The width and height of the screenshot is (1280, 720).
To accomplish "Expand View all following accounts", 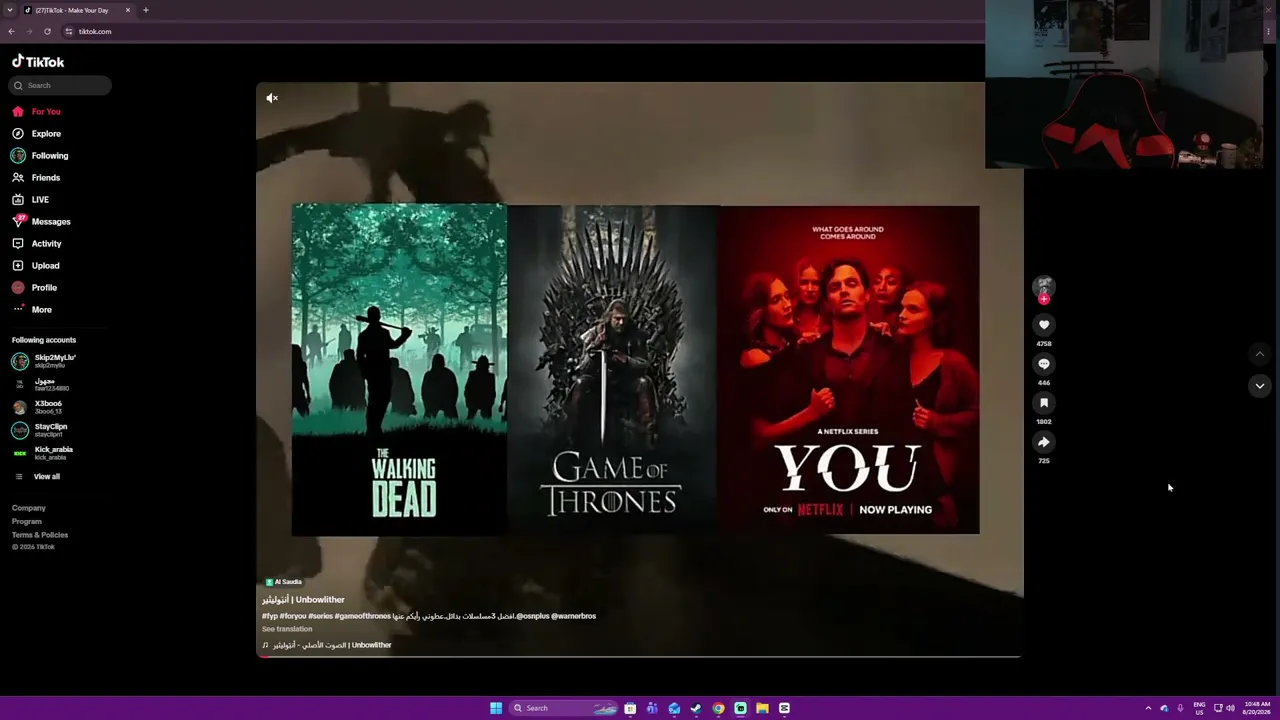I will (38, 477).
